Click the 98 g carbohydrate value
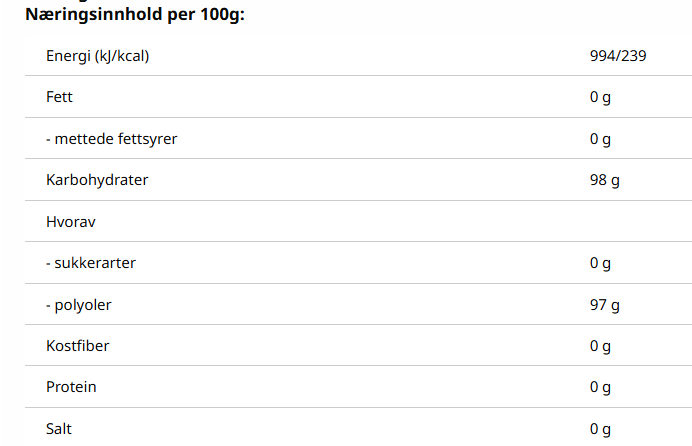This screenshot has width=692, height=446. pos(605,180)
